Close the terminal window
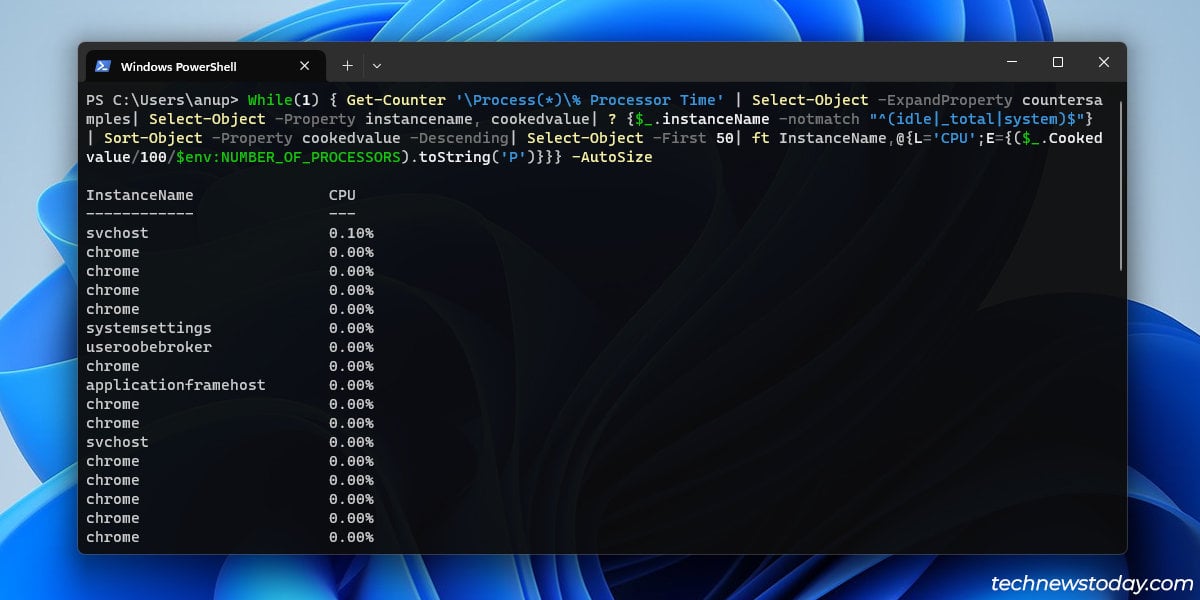Image resolution: width=1200 pixels, height=600 pixels. (x=1104, y=62)
